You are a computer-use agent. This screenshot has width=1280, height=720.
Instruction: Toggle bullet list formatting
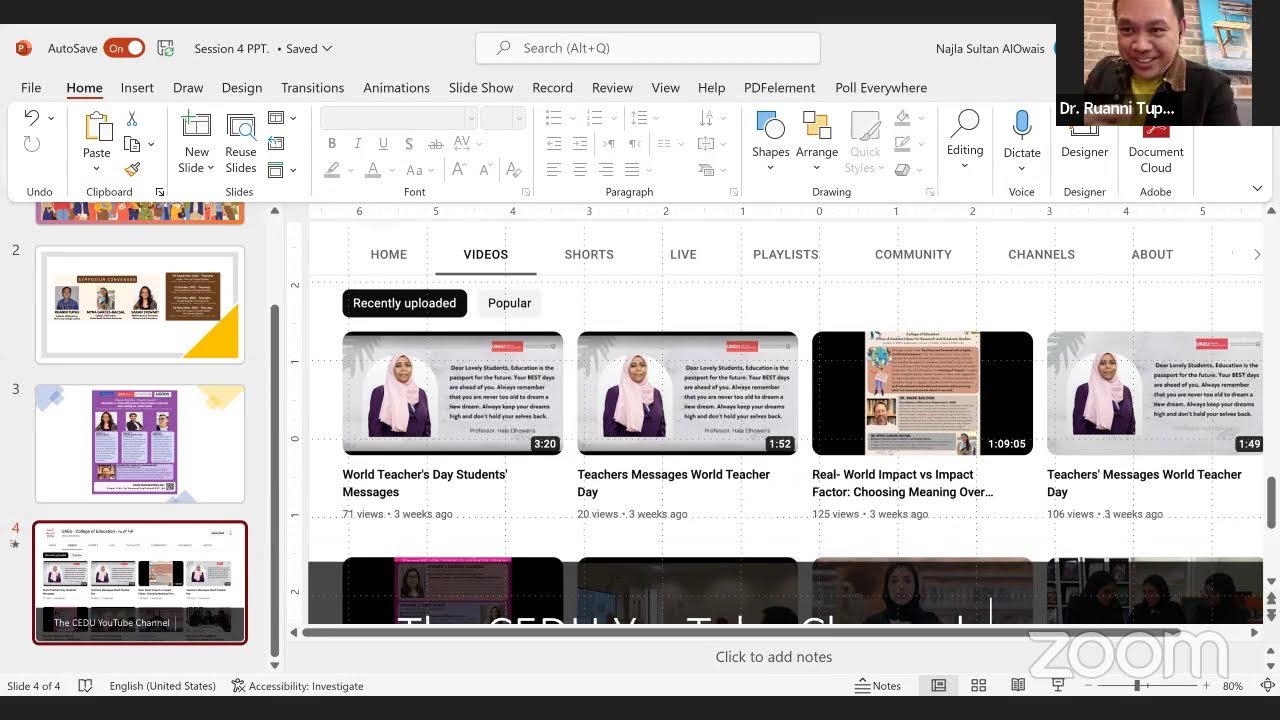553,118
